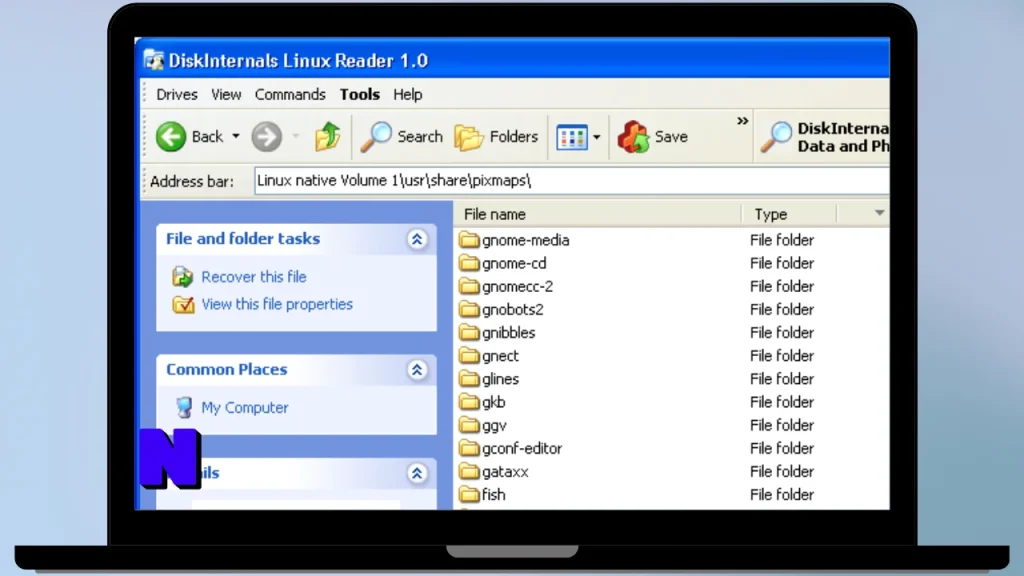1024x576 pixels.
Task: Select the gnibbles folder name
Action: 509,333
